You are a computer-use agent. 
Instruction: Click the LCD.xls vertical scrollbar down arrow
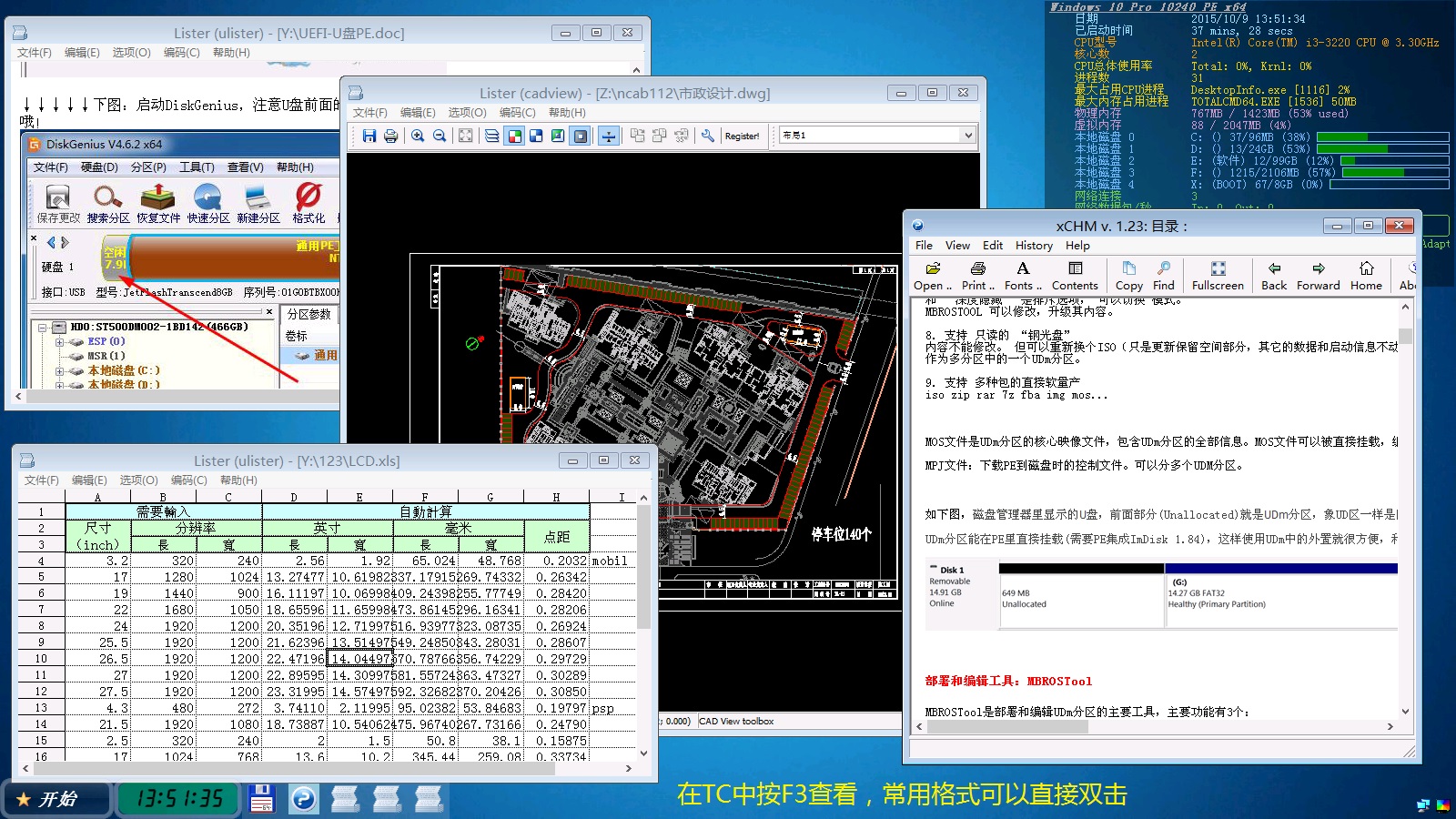(643, 753)
